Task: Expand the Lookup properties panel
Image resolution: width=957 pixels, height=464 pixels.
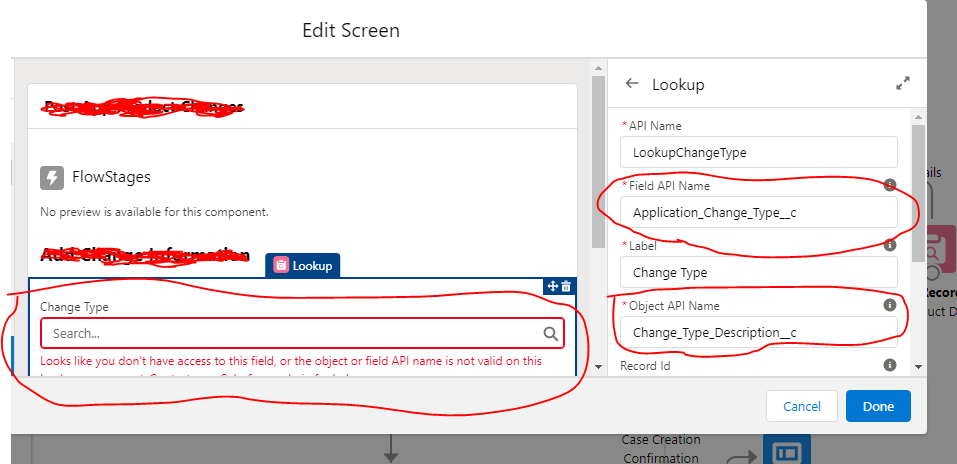Action: [903, 84]
